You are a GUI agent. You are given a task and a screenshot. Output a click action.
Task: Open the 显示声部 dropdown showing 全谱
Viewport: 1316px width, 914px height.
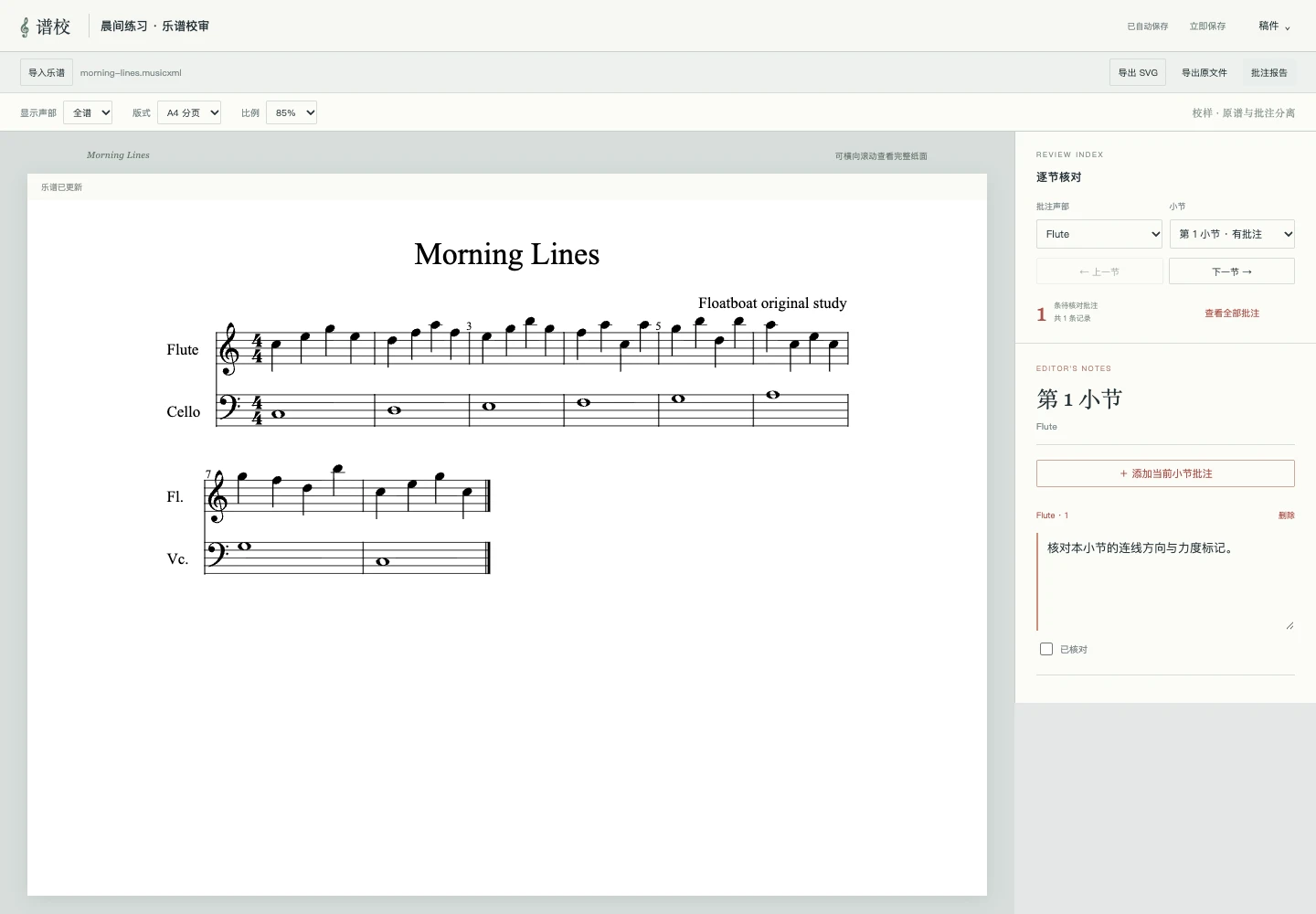(x=88, y=112)
